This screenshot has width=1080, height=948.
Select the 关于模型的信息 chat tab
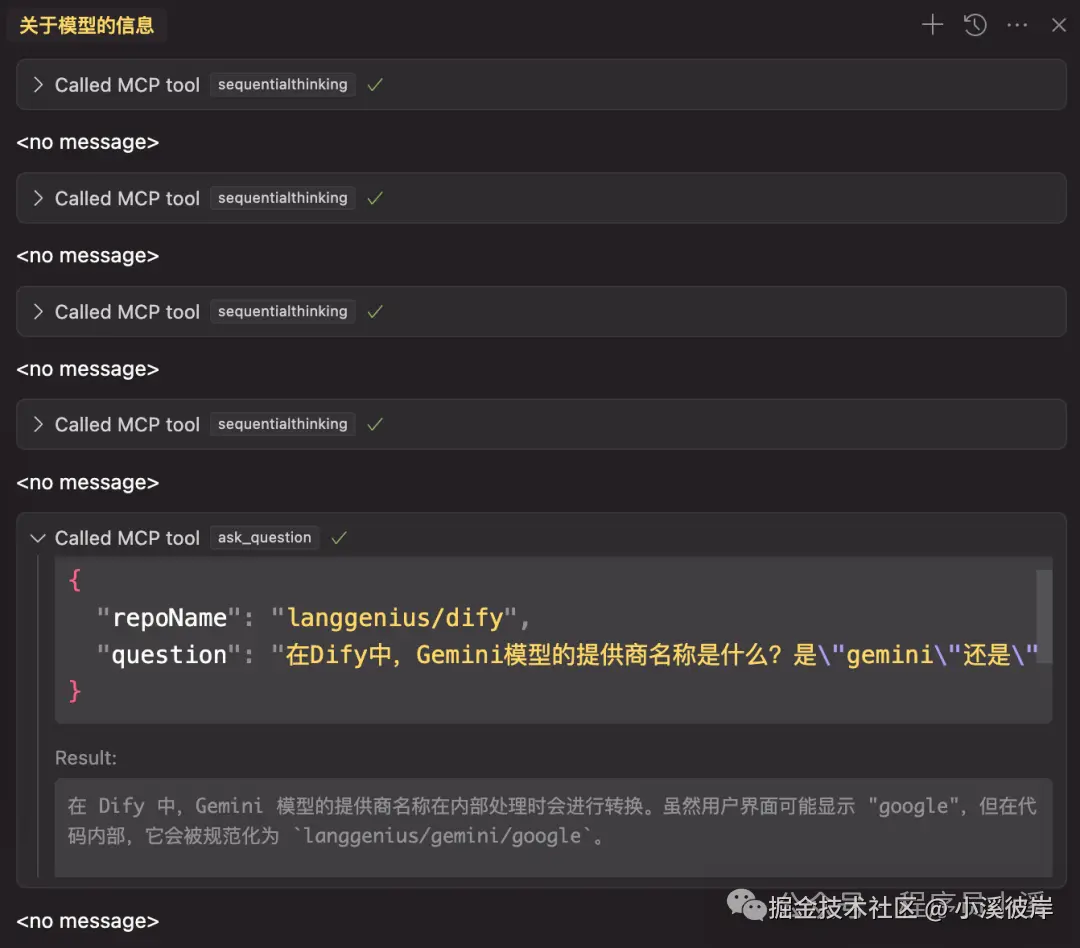coord(86,25)
